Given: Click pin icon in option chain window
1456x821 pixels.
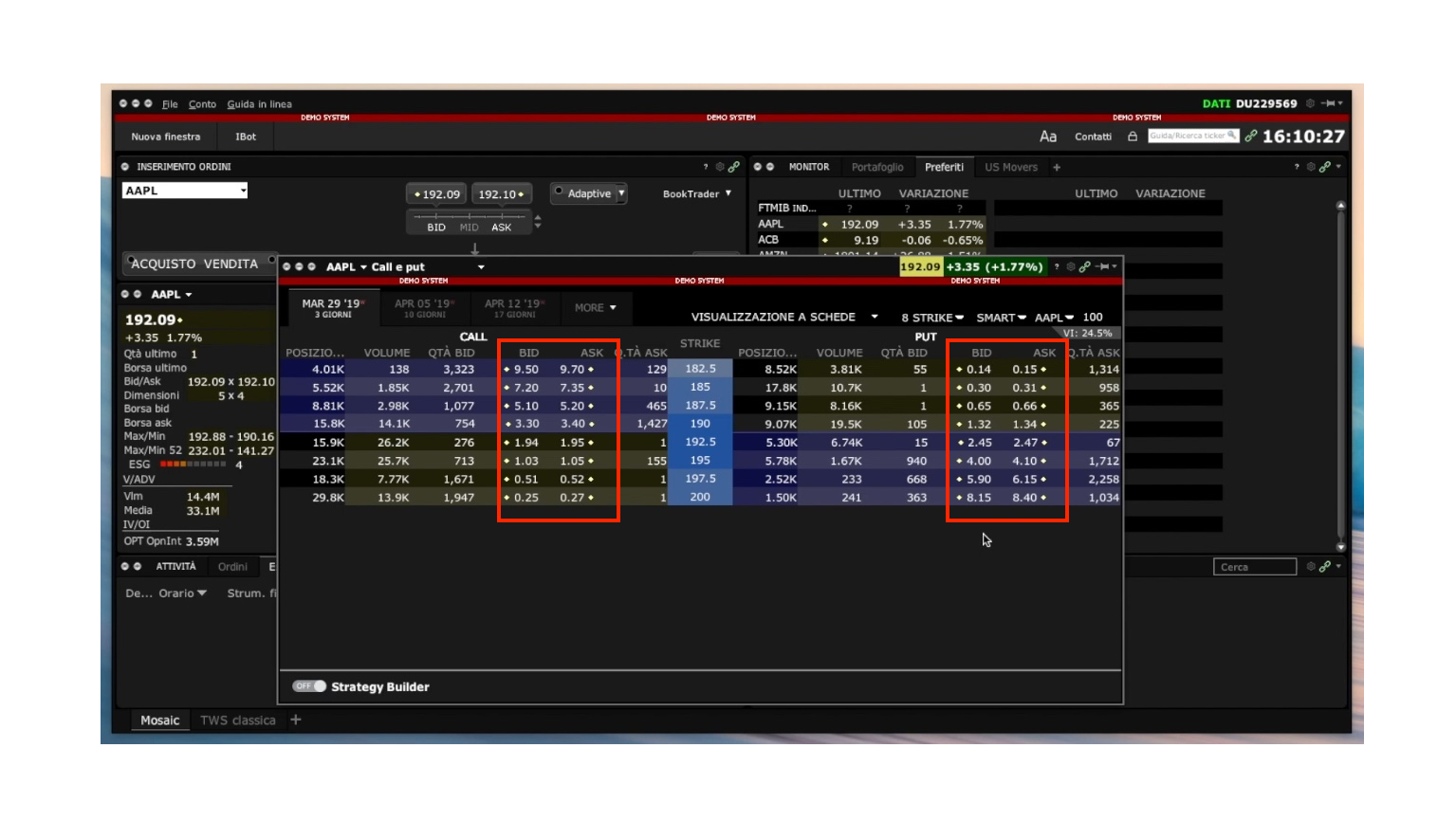Looking at the screenshot, I should tap(1102, 266).
